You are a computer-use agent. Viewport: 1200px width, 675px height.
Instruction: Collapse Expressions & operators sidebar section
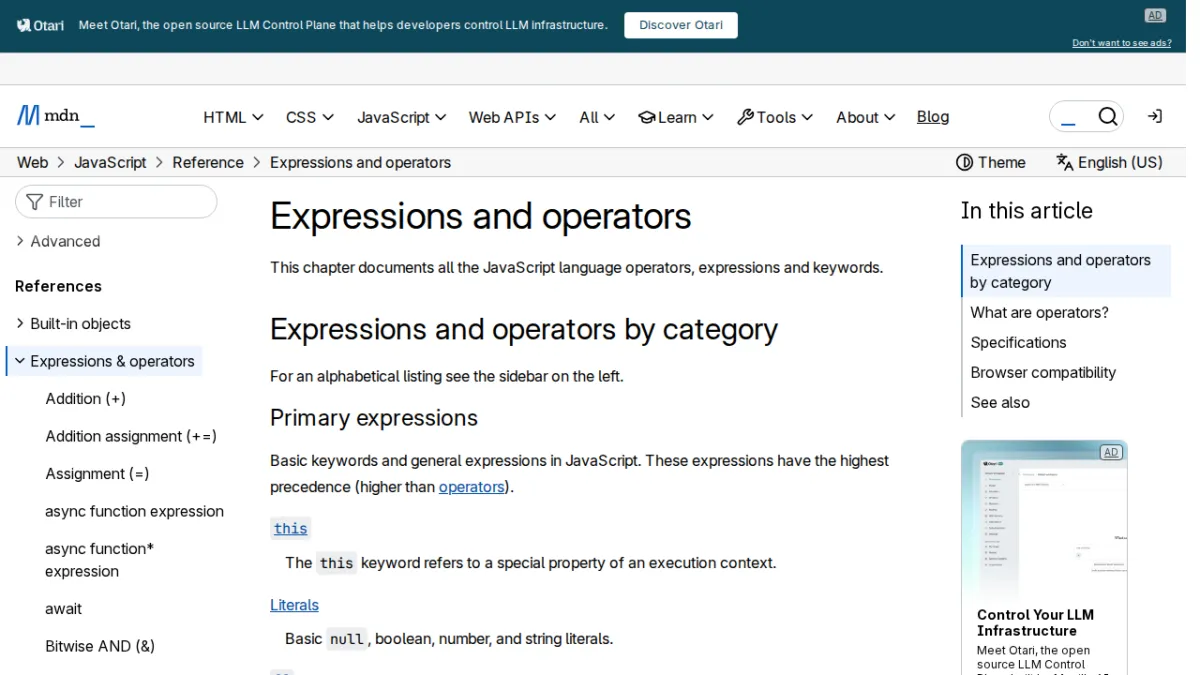(x=104, y=361)
